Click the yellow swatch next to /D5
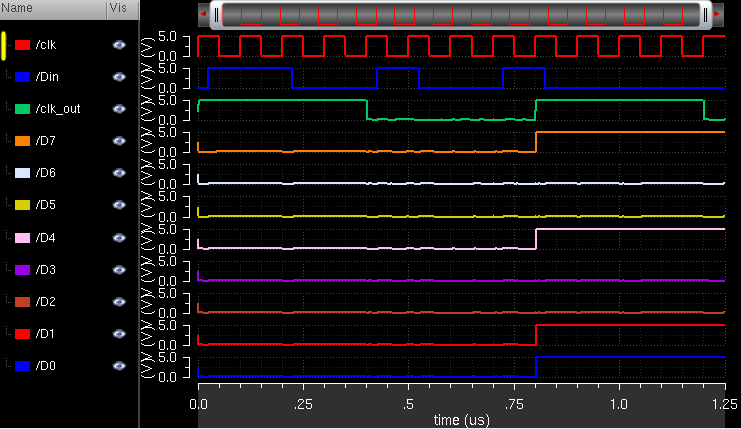741x429 pixels. coord(22,205)
